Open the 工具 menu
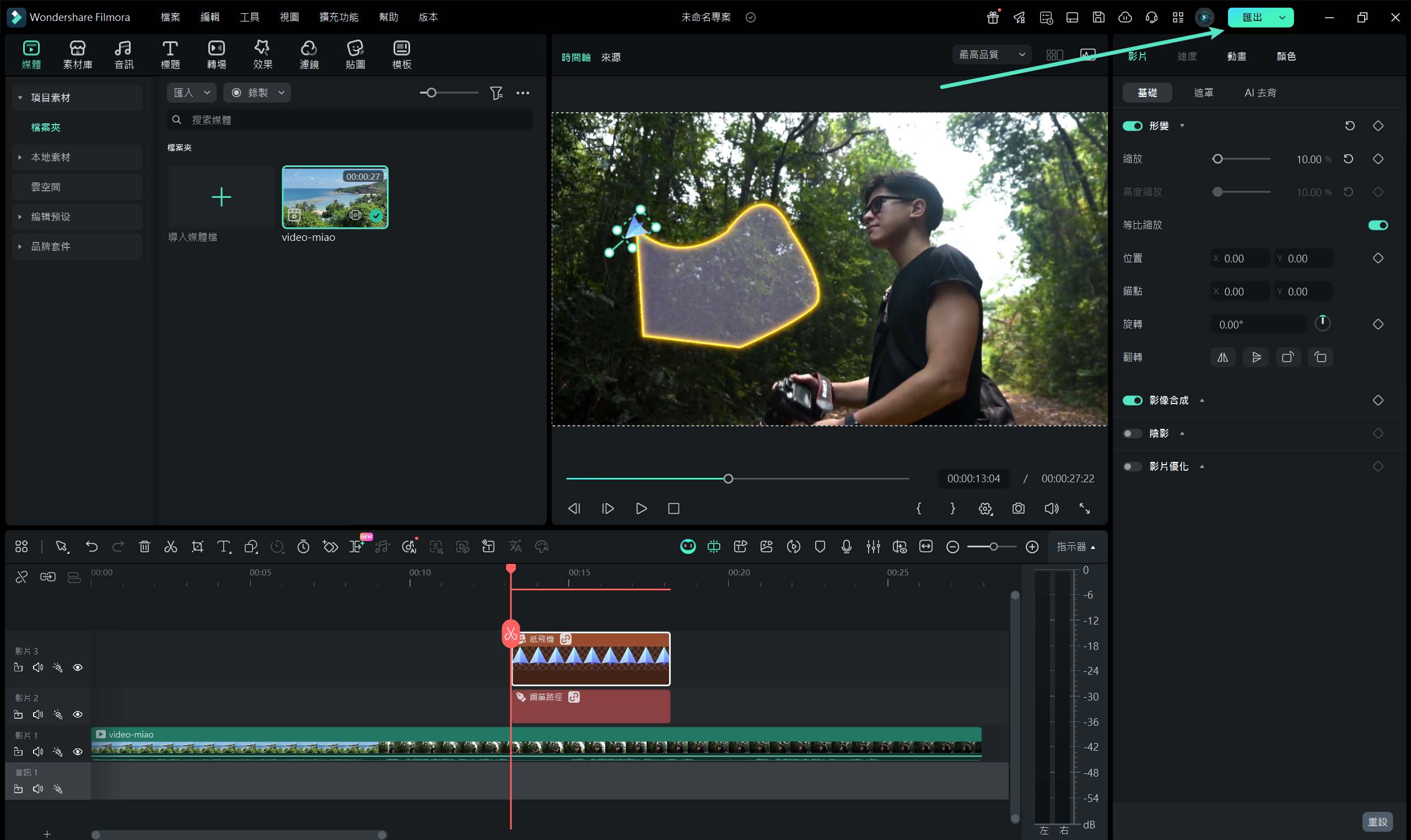1411x840 pixels. [x=249, y=17]
